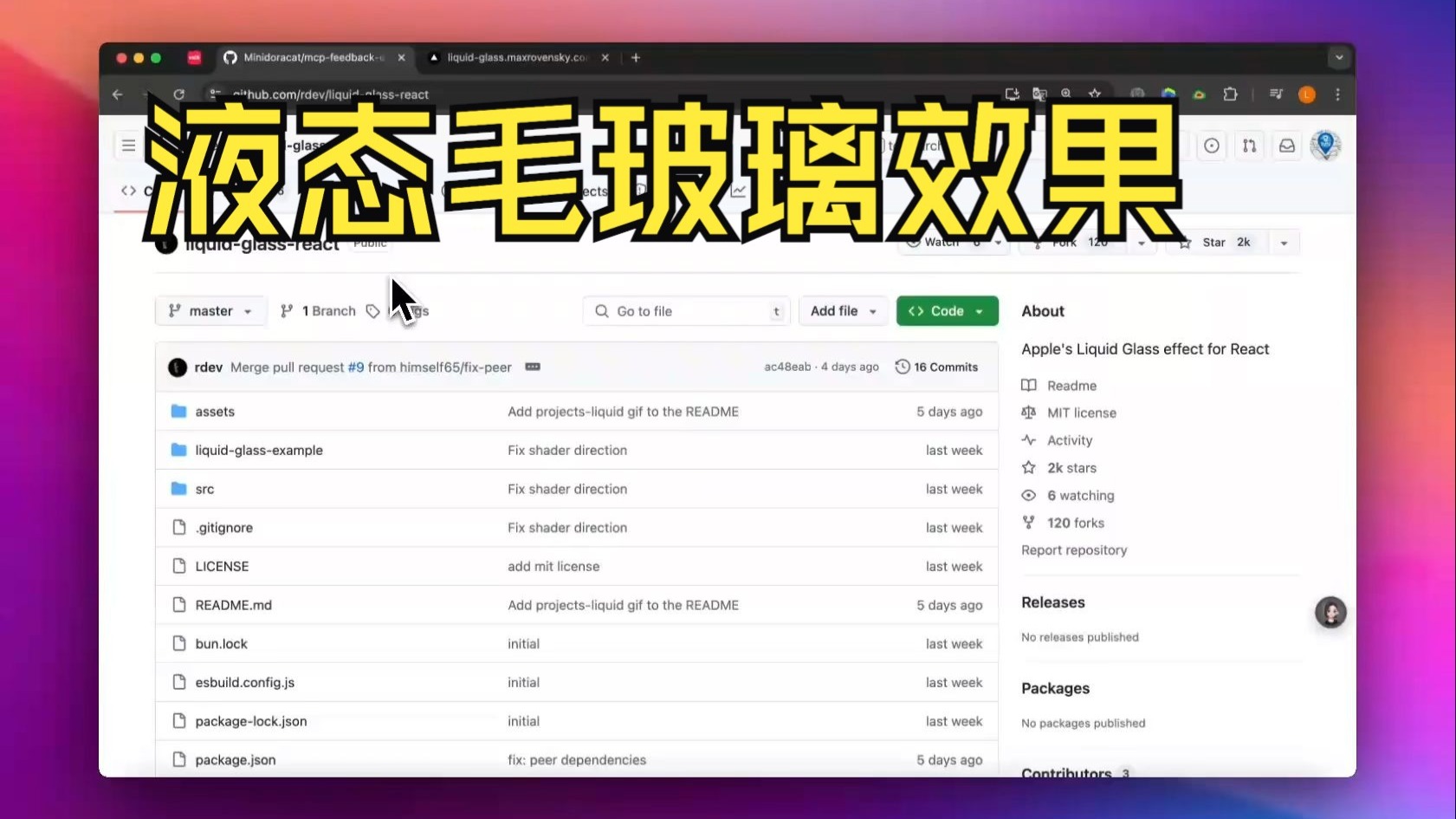
Task: View the 2k stars link
Action: pos(1071,468)
